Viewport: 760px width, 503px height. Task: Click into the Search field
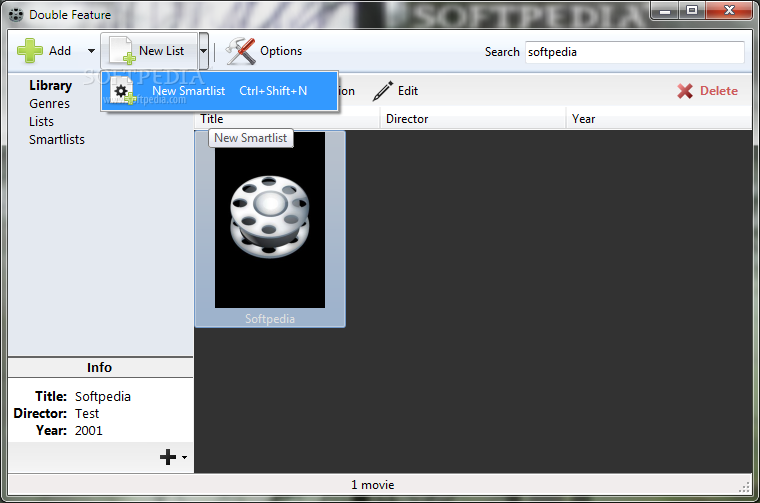[634, 52]
